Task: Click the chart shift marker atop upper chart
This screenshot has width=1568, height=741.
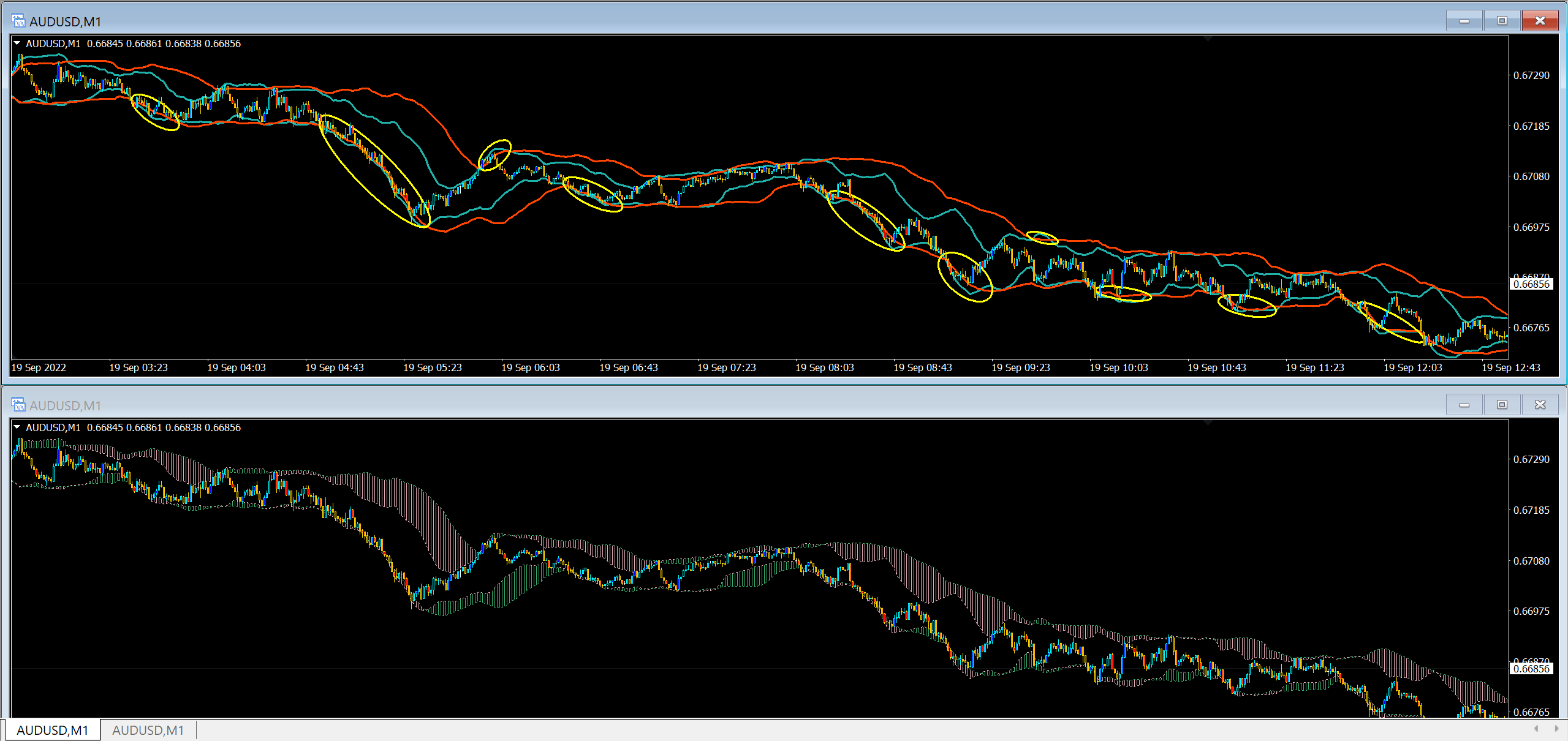Action: click(x=1207, y=39)
